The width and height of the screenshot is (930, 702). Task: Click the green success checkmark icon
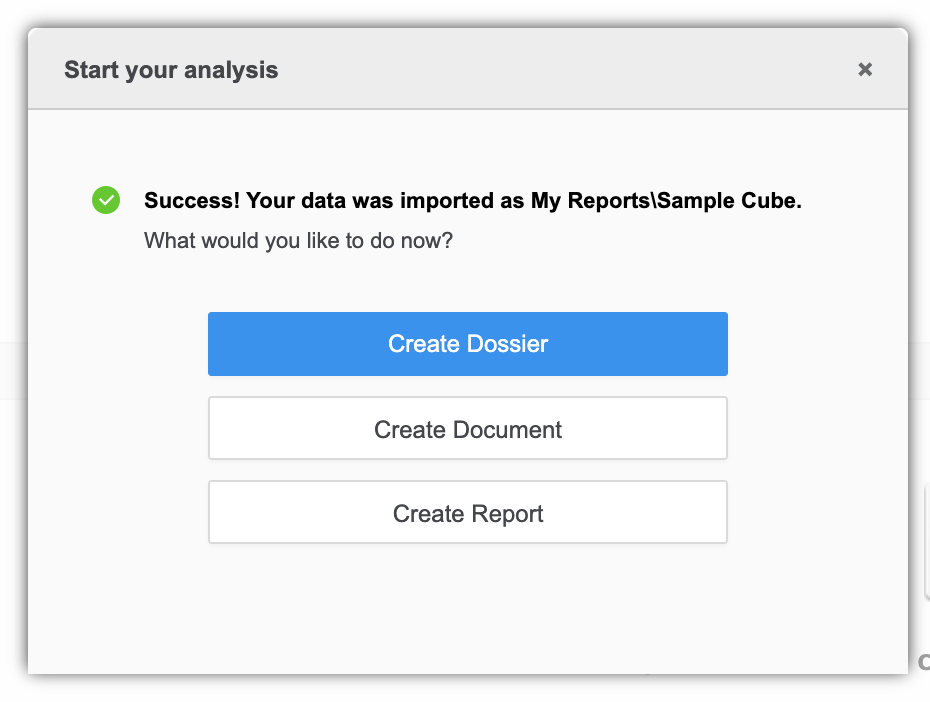(x=106, y=200)
